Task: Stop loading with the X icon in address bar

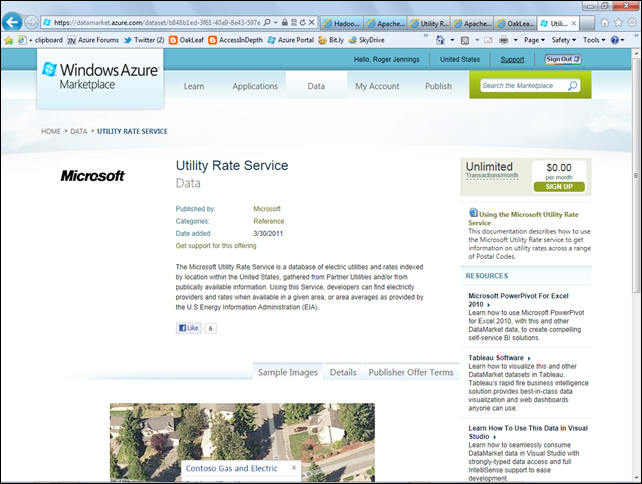Action: [x=312, y=23]
